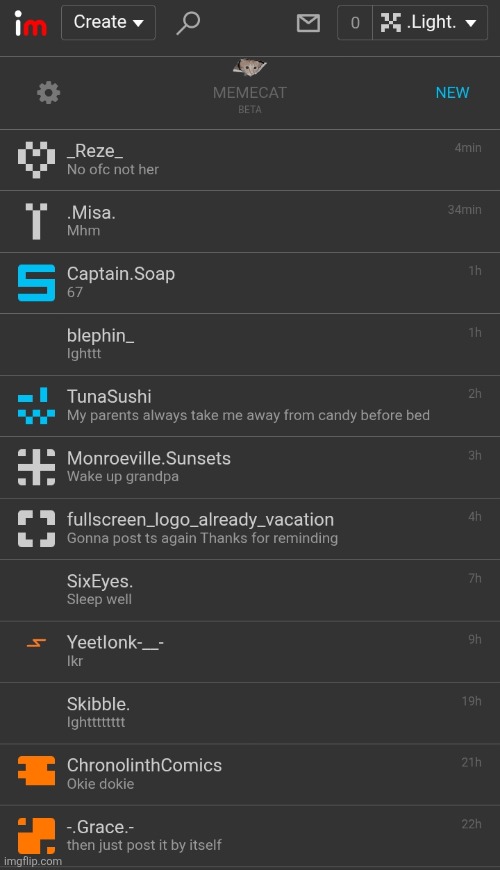Start a NEW chat
The image size is (500, 870).
pyautogui.click(x=452, y=93)
